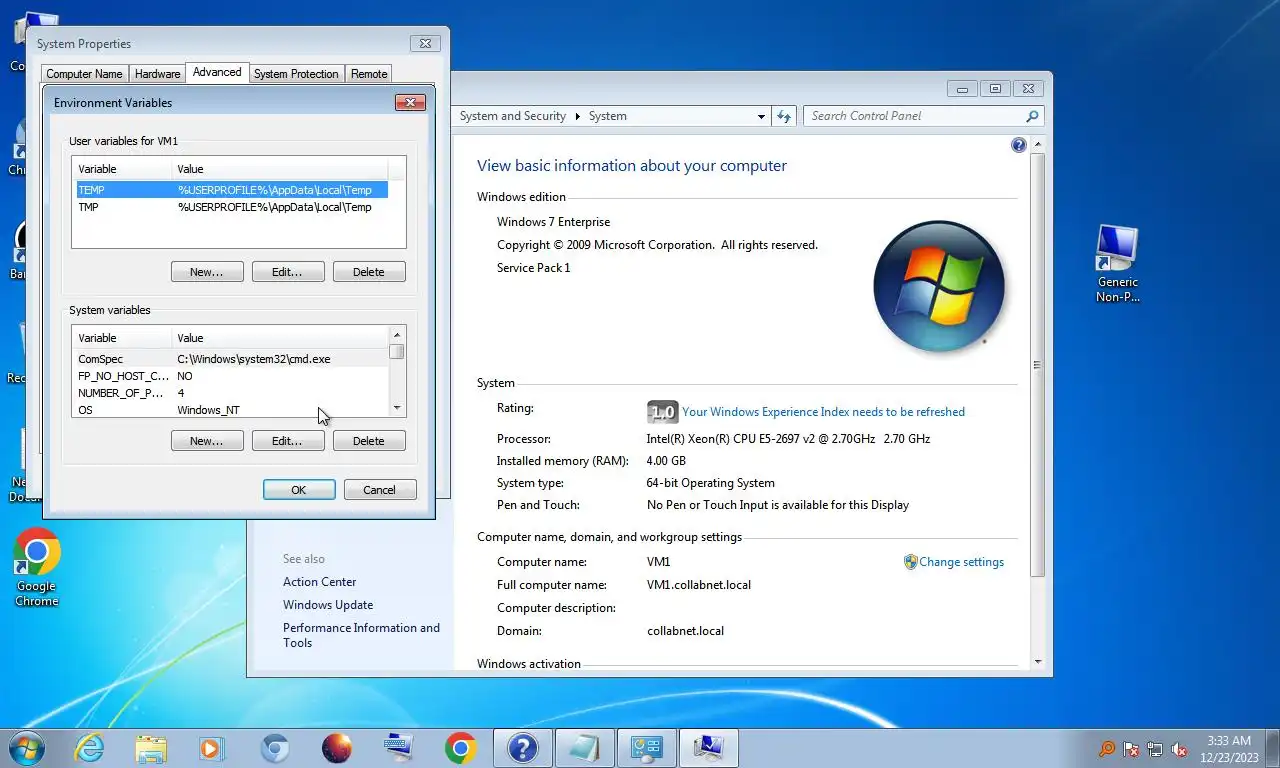Click the red globe browser icon in taskbar
Viewport: 1280px width, 768px height.
[337, 748]
